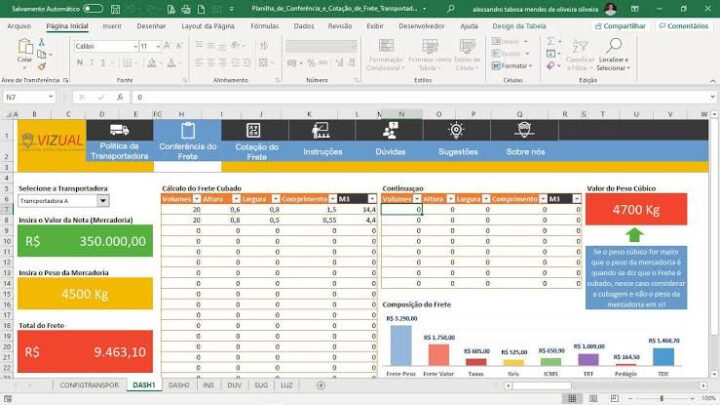Viewport: 720px width, 405px height.
Task: Switch to the Inserir ribbon tab
Action: tap(113, 26)
